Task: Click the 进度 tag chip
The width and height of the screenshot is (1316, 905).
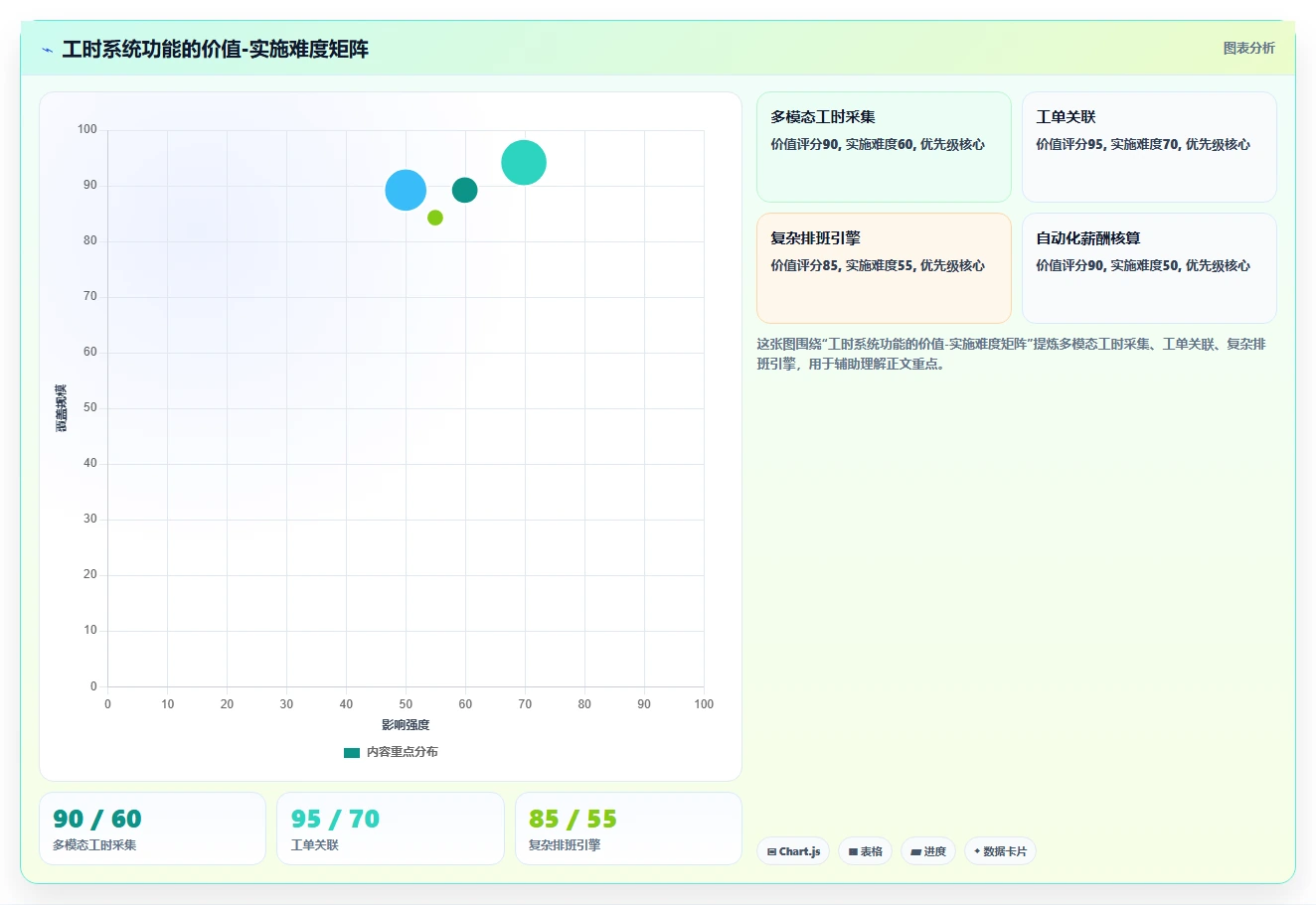Action: click(x=928, y=851)
